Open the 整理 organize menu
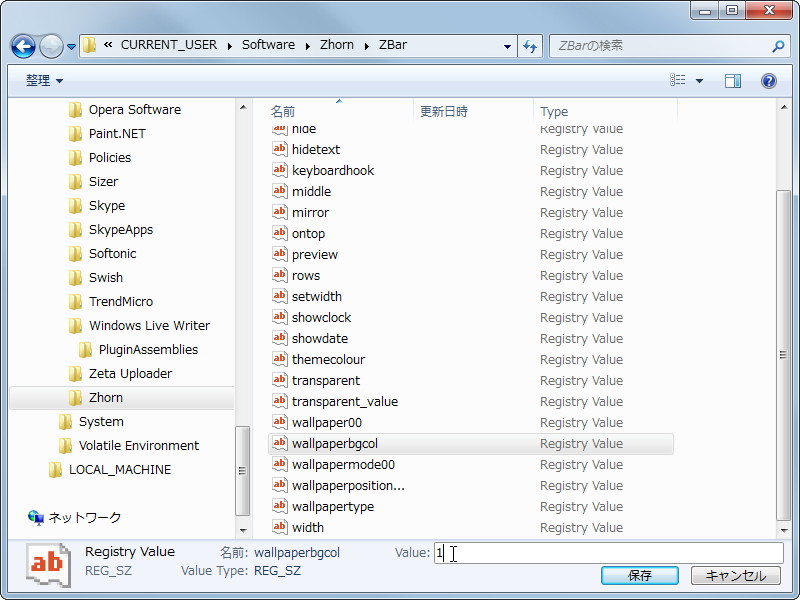Screen dimensions: 800x600 44,81
